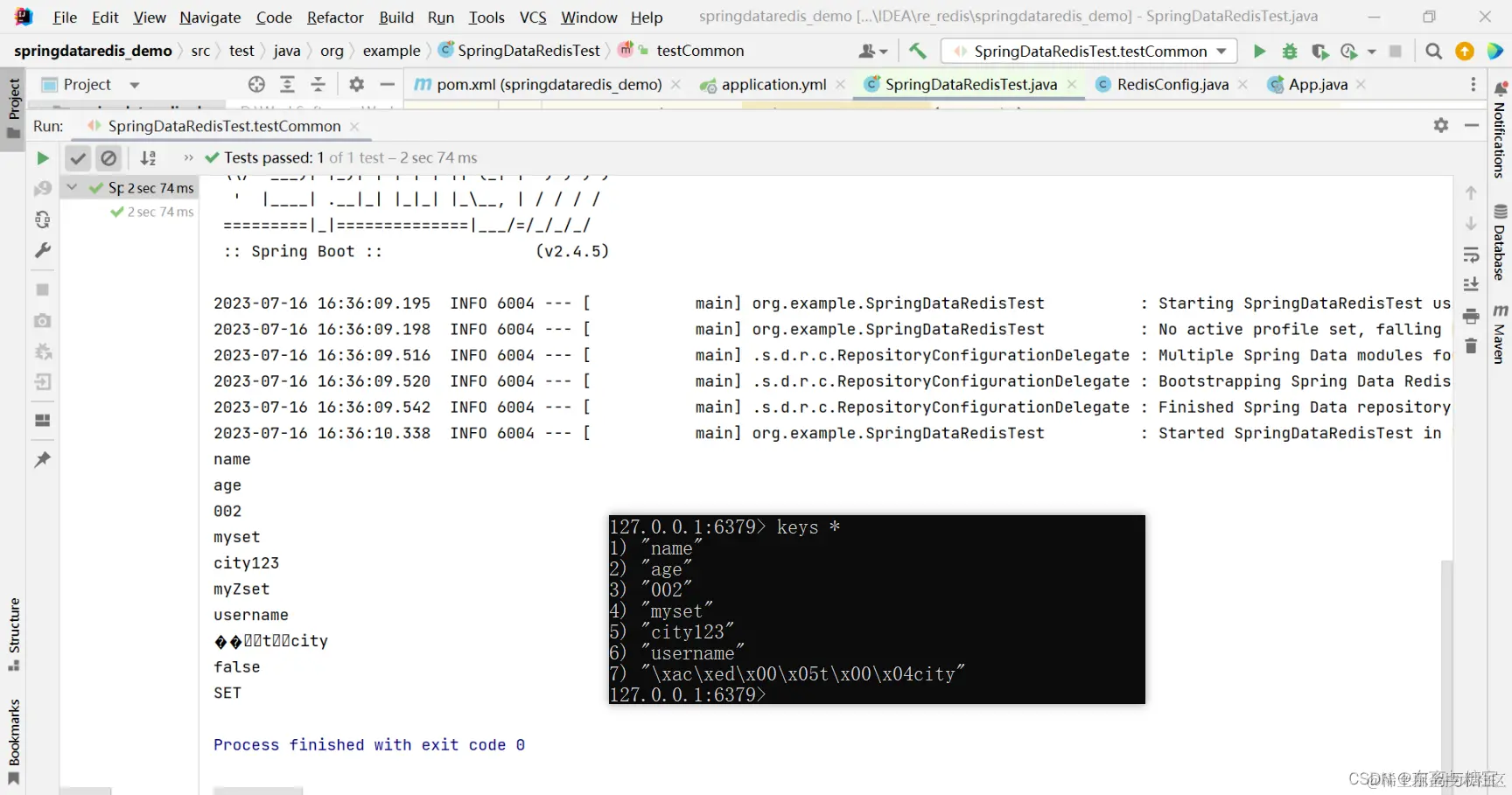
Task: Hide the Run tool window
Action: click(1472, 126)
